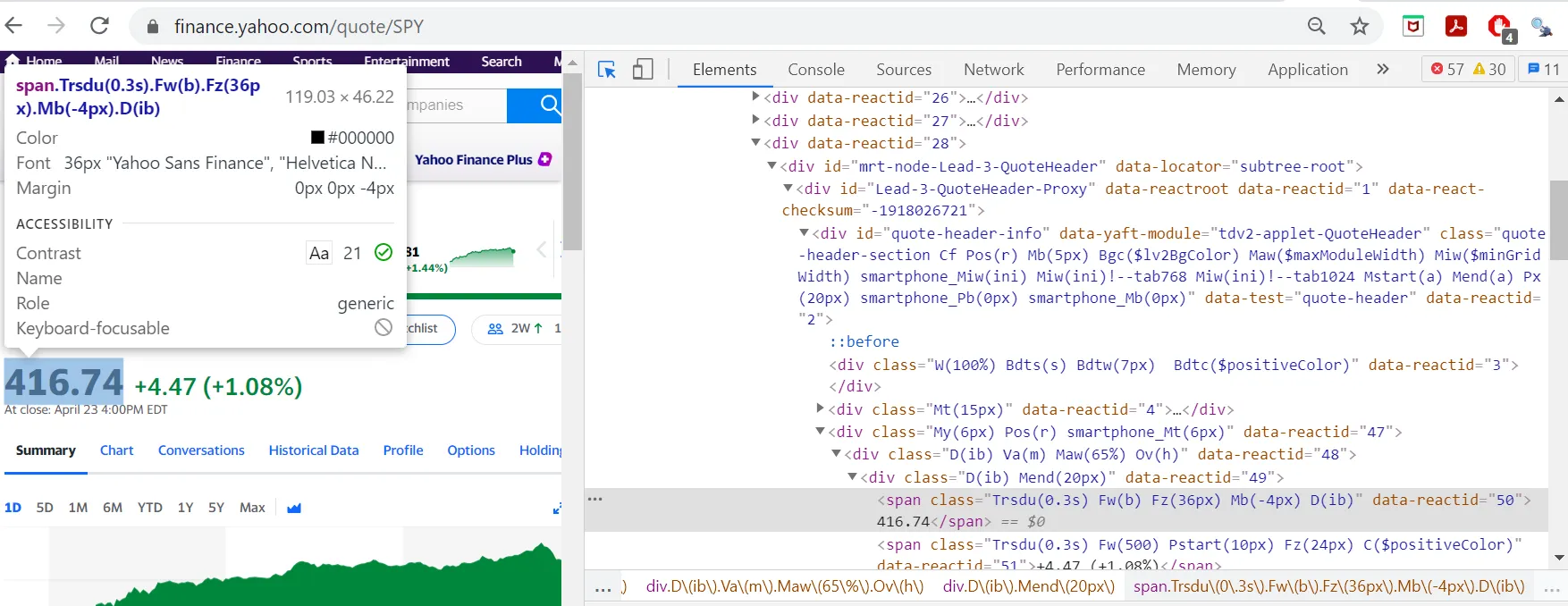
Task: Switch to full-screen chart with expand icon
Action: [x=557, y=508]
